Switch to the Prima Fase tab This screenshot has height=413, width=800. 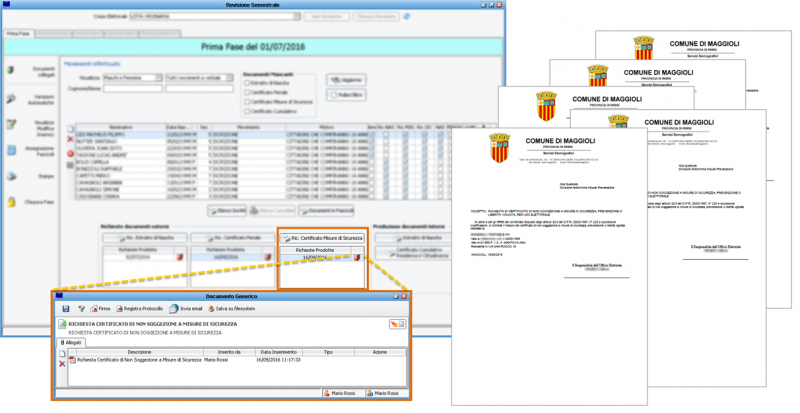[20, 34]
